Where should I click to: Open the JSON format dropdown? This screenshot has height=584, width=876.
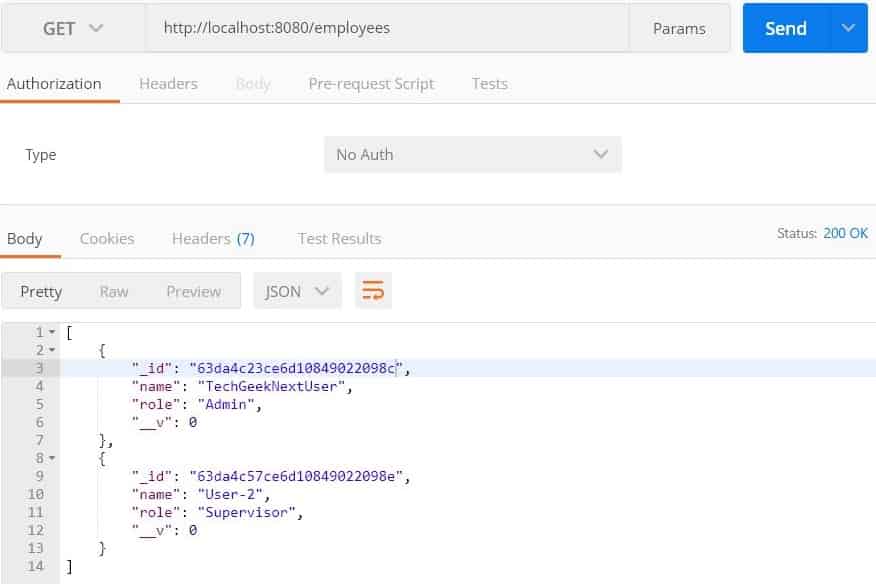point(297,291)
